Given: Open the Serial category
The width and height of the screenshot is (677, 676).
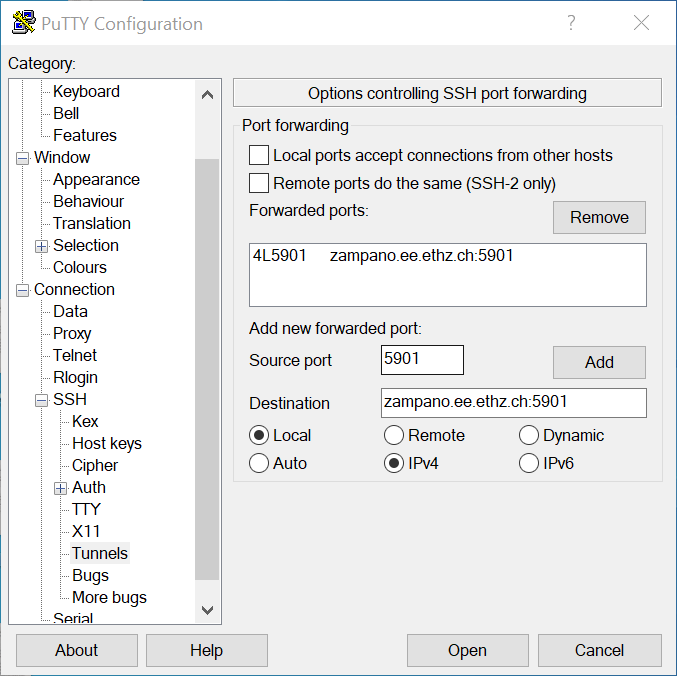Looking at the screenshot, I should (x=73, y=617).
